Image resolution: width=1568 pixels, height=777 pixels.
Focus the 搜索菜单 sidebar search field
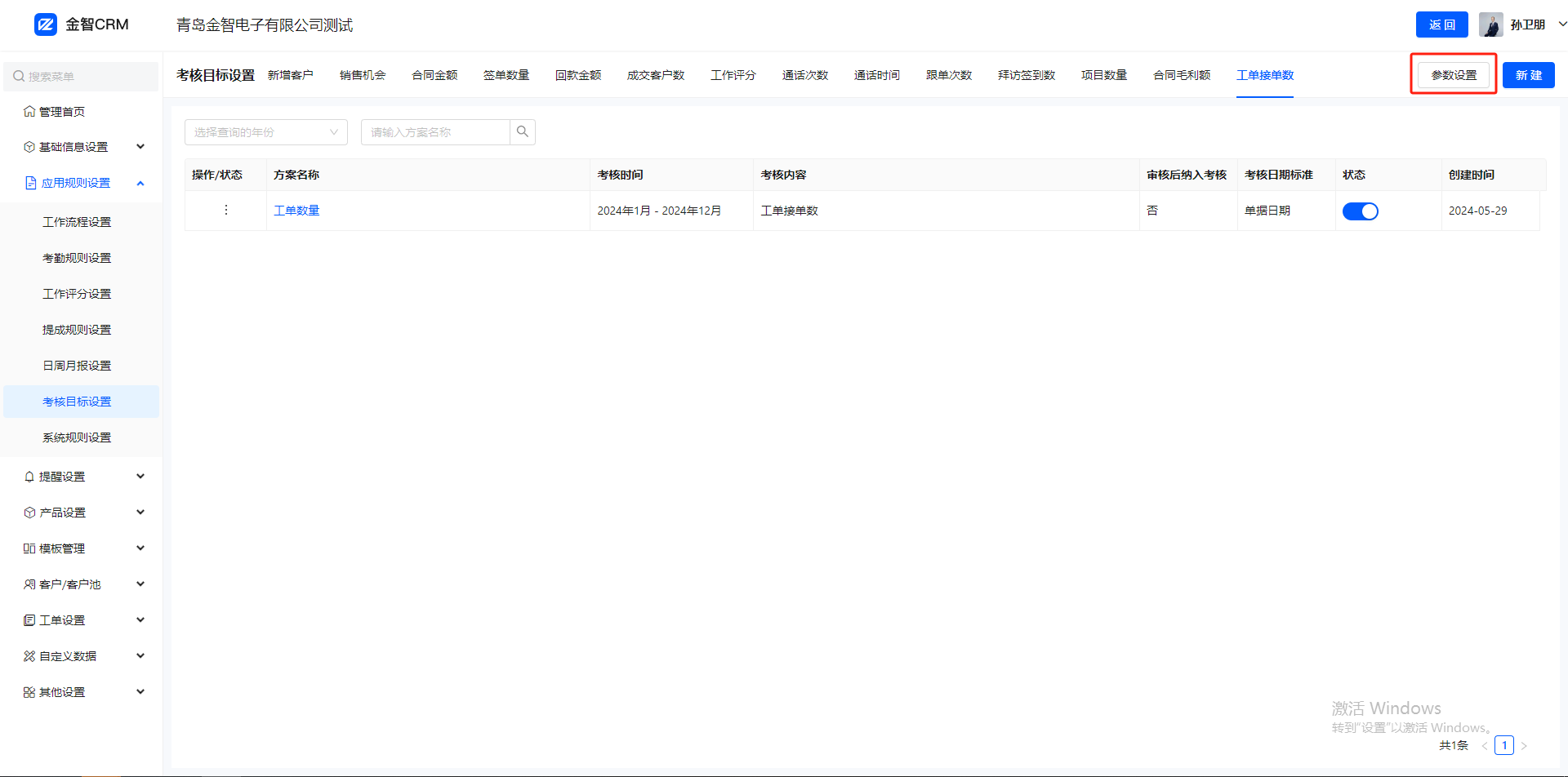point(81,76)
